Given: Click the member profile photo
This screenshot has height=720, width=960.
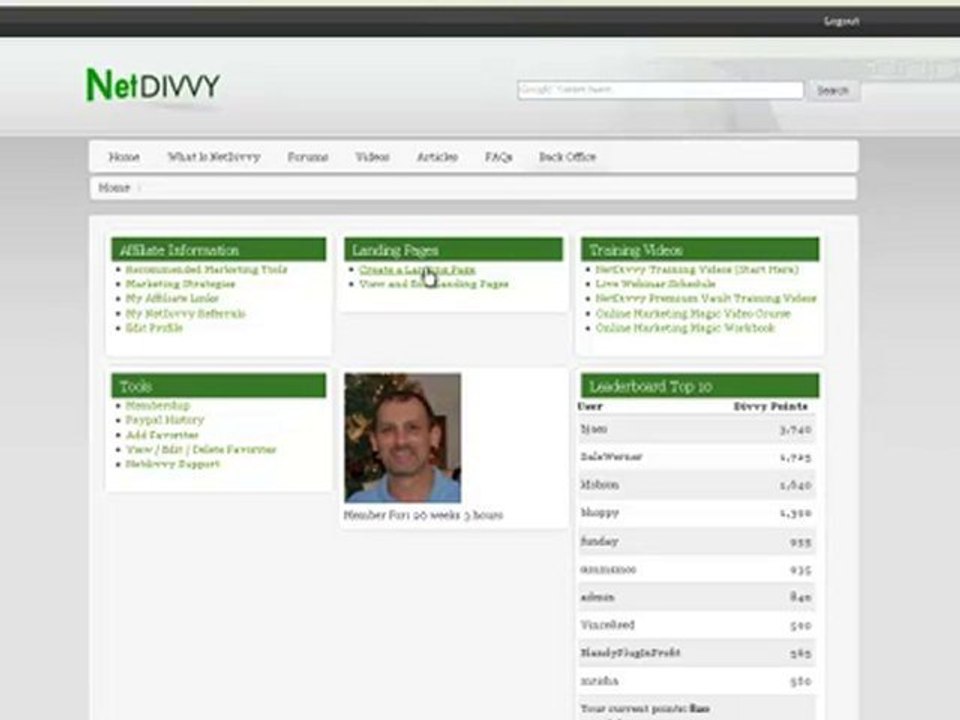Looking at the screenshot, I should pos(402,438).
